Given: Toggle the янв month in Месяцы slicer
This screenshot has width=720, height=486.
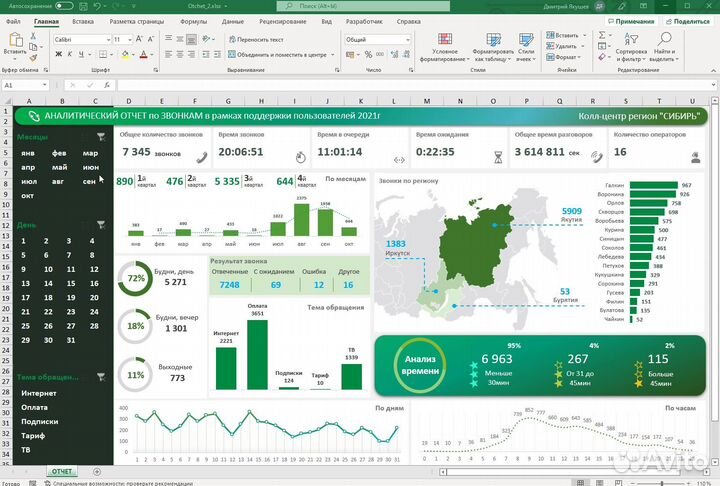Looking at the screenshot, I should coord(28,153).
